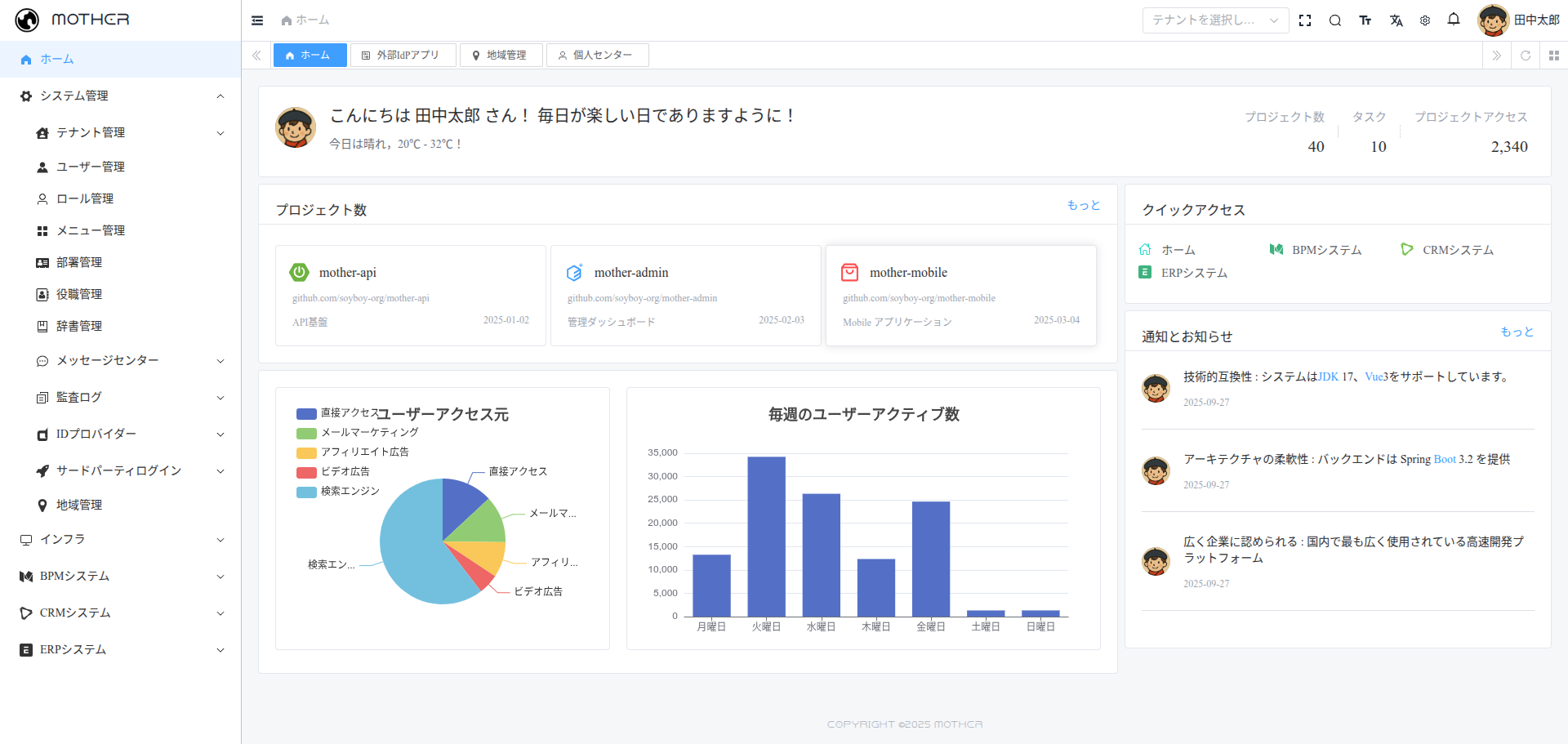Click the sidebar collapse hamburger icon
This screenshot has width=1568, height=744.
pos(257,20)
